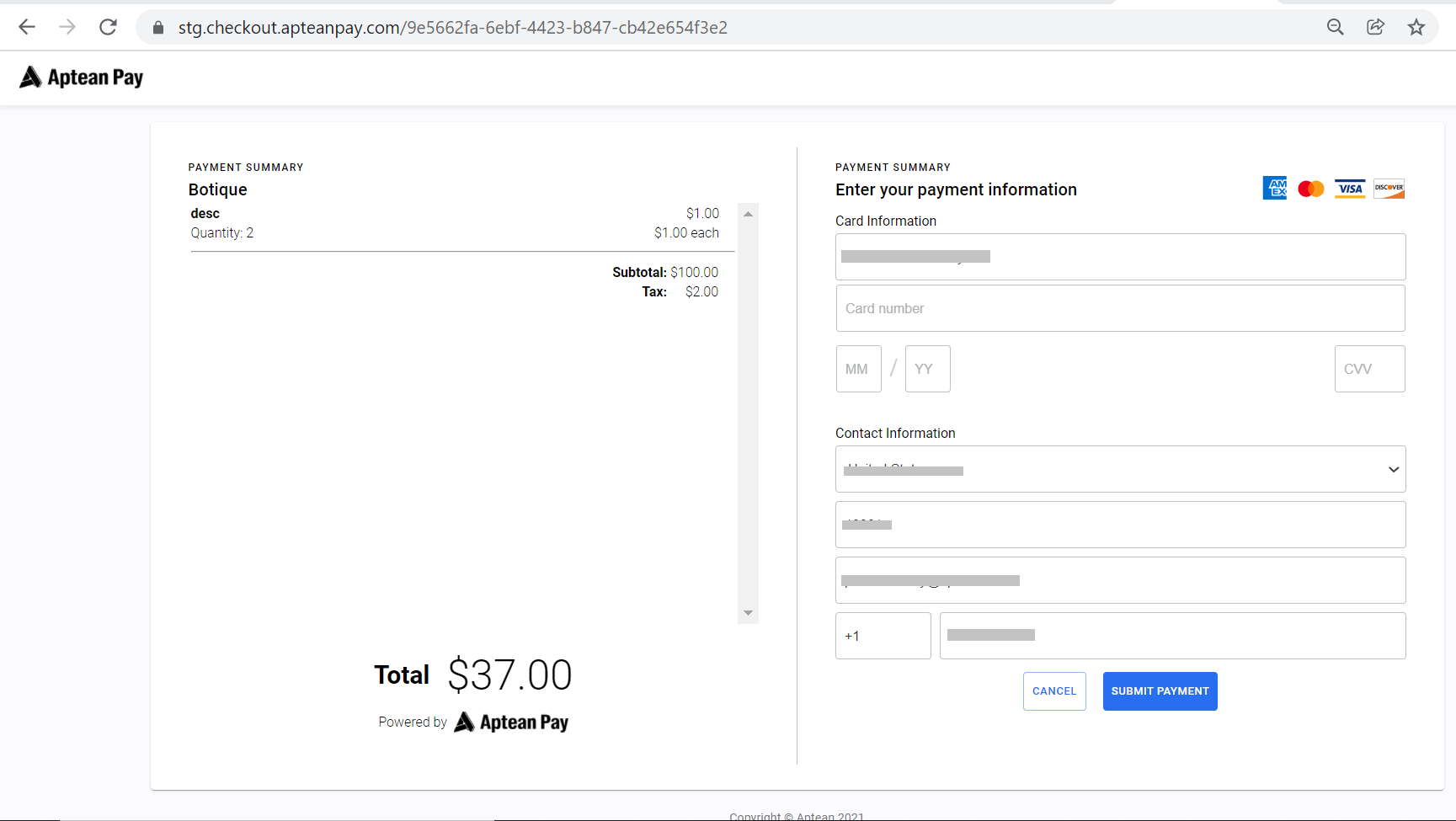1456x821 pixels.
Task: Click the MM expiry month field
Action: coord(859,369)
